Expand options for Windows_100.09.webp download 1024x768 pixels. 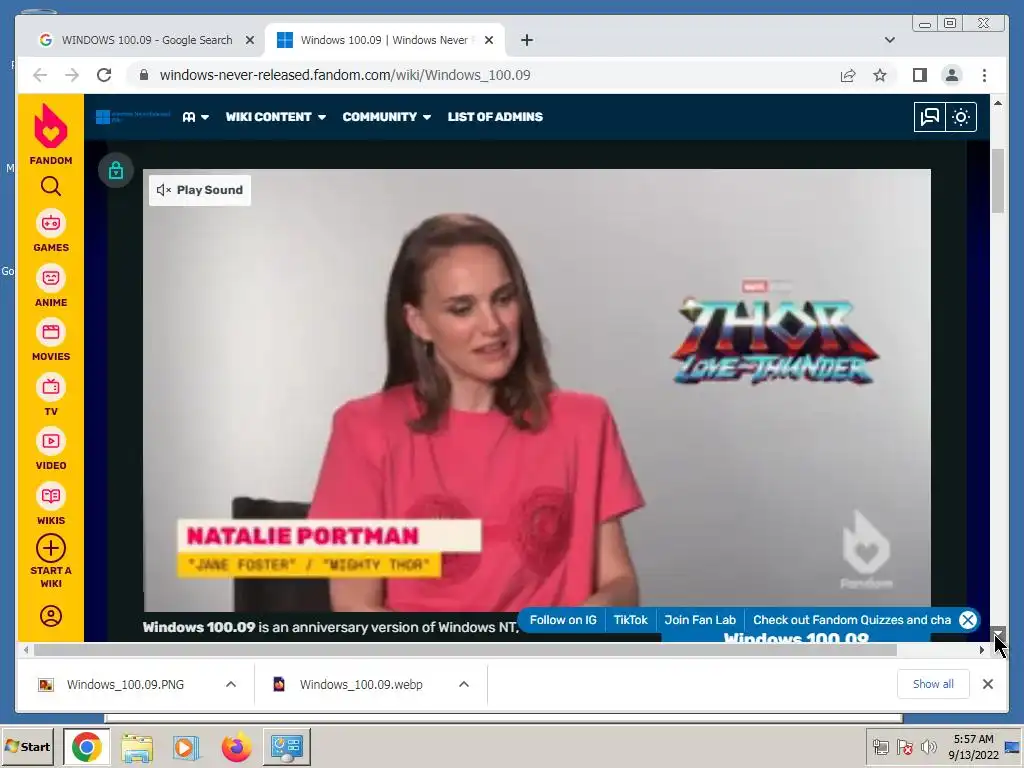pyautogui.click(x=464, y=684)
